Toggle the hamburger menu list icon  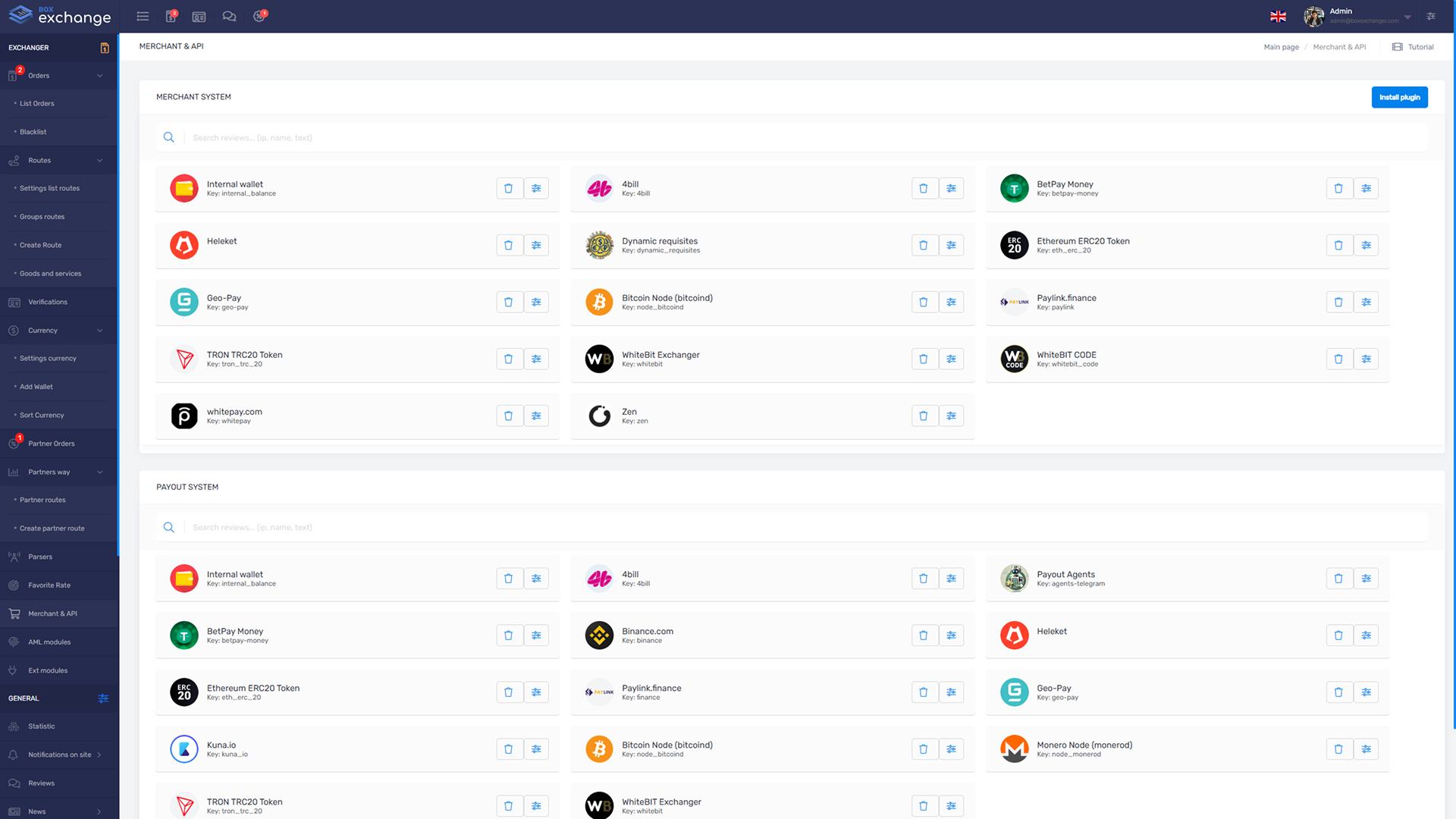coord(143,16)
